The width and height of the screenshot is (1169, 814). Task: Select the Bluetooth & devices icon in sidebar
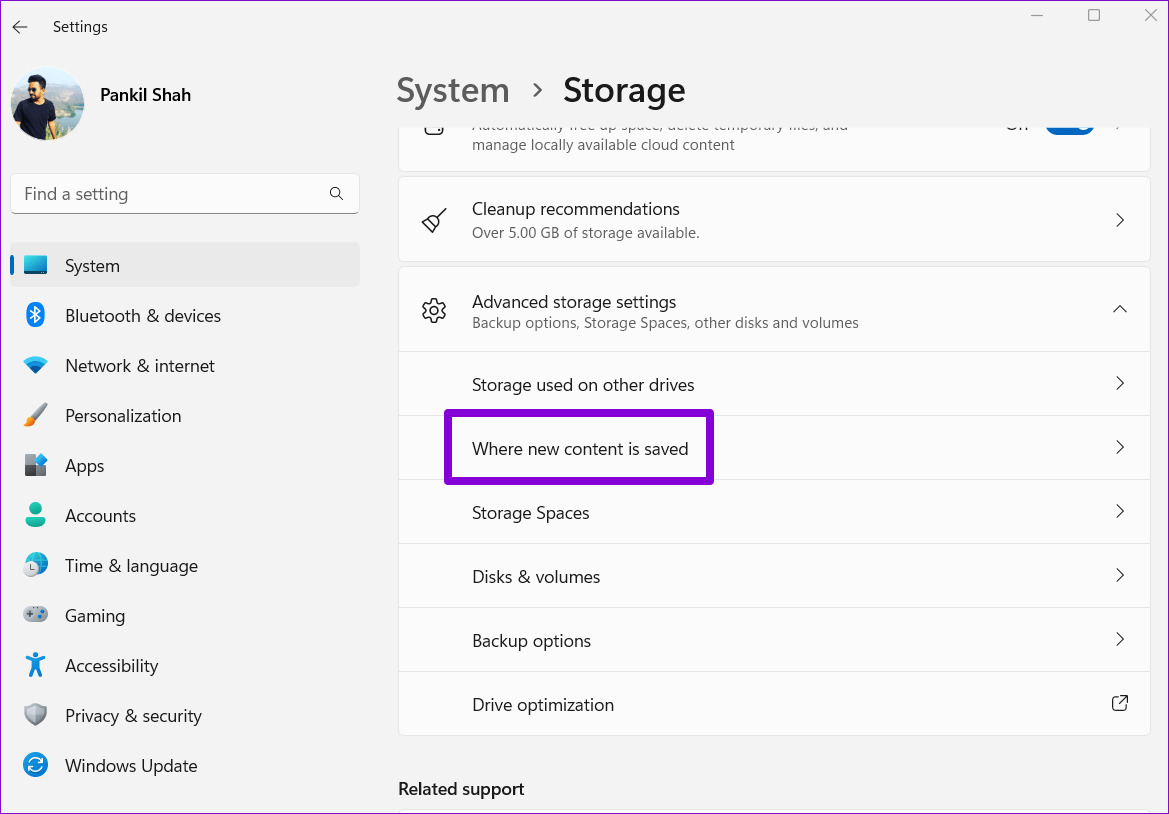pos(36,315)
